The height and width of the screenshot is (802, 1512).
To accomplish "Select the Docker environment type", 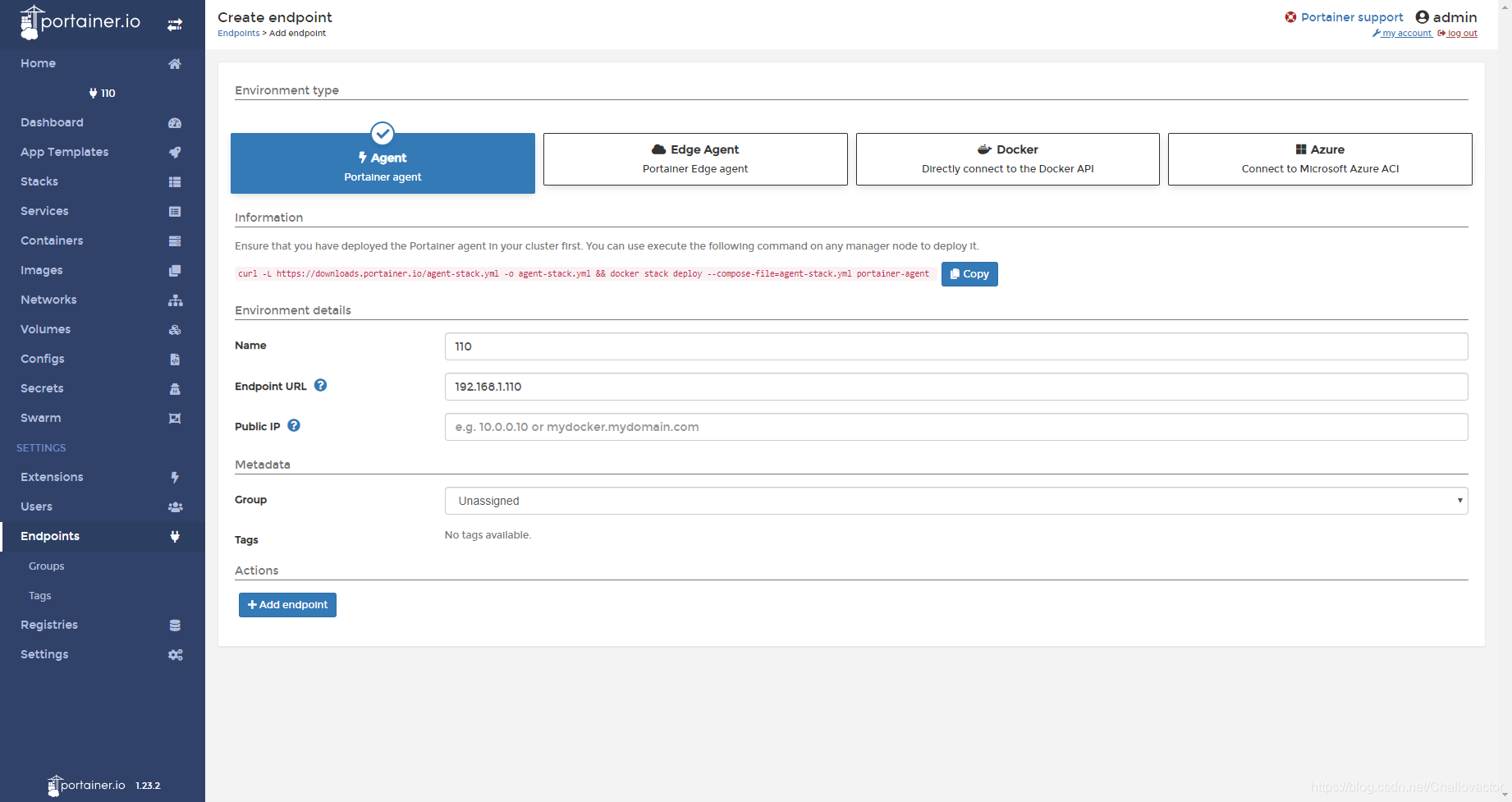I will pyautogui.click(x=1008, y=159).
